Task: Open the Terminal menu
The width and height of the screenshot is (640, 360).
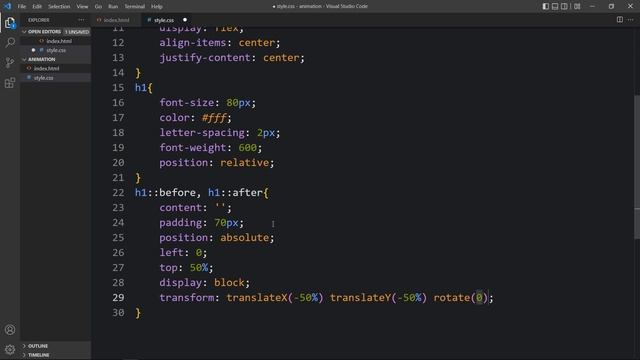Action: [x=135, y=7]
